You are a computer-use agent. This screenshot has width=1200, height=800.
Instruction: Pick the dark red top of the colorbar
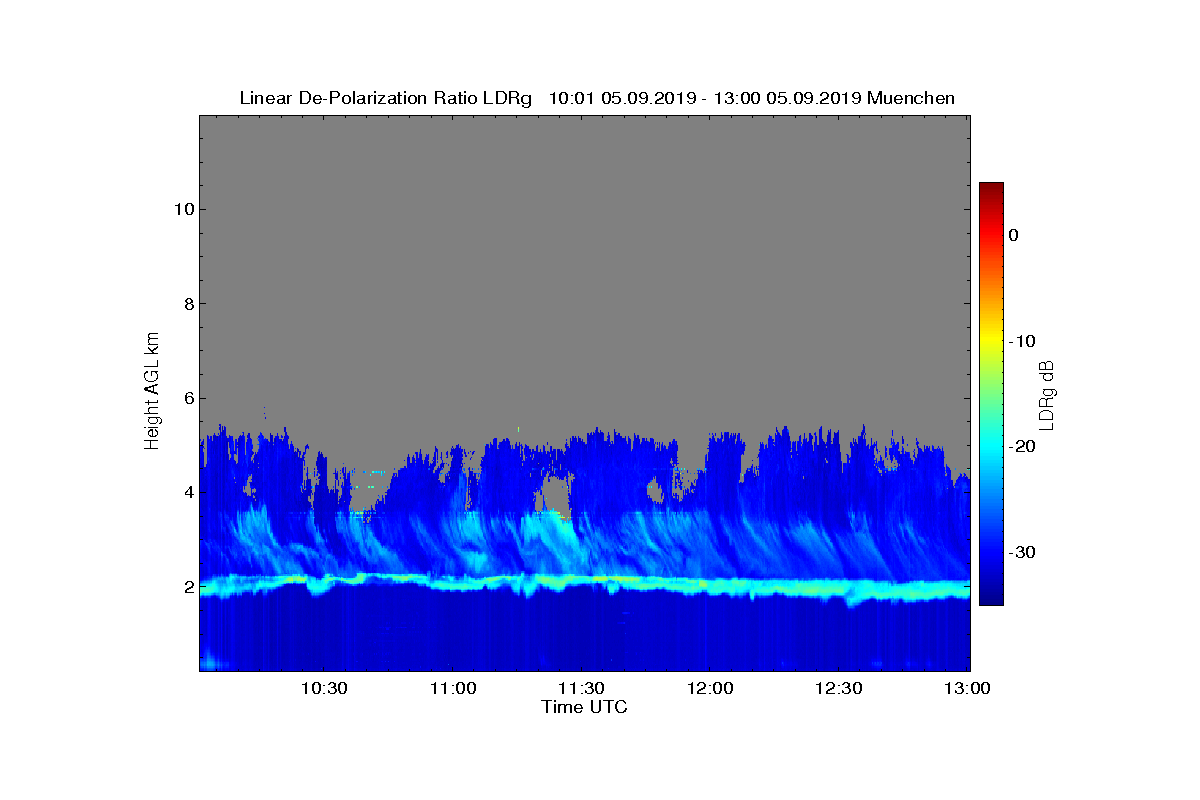click(x=991, y=189)
